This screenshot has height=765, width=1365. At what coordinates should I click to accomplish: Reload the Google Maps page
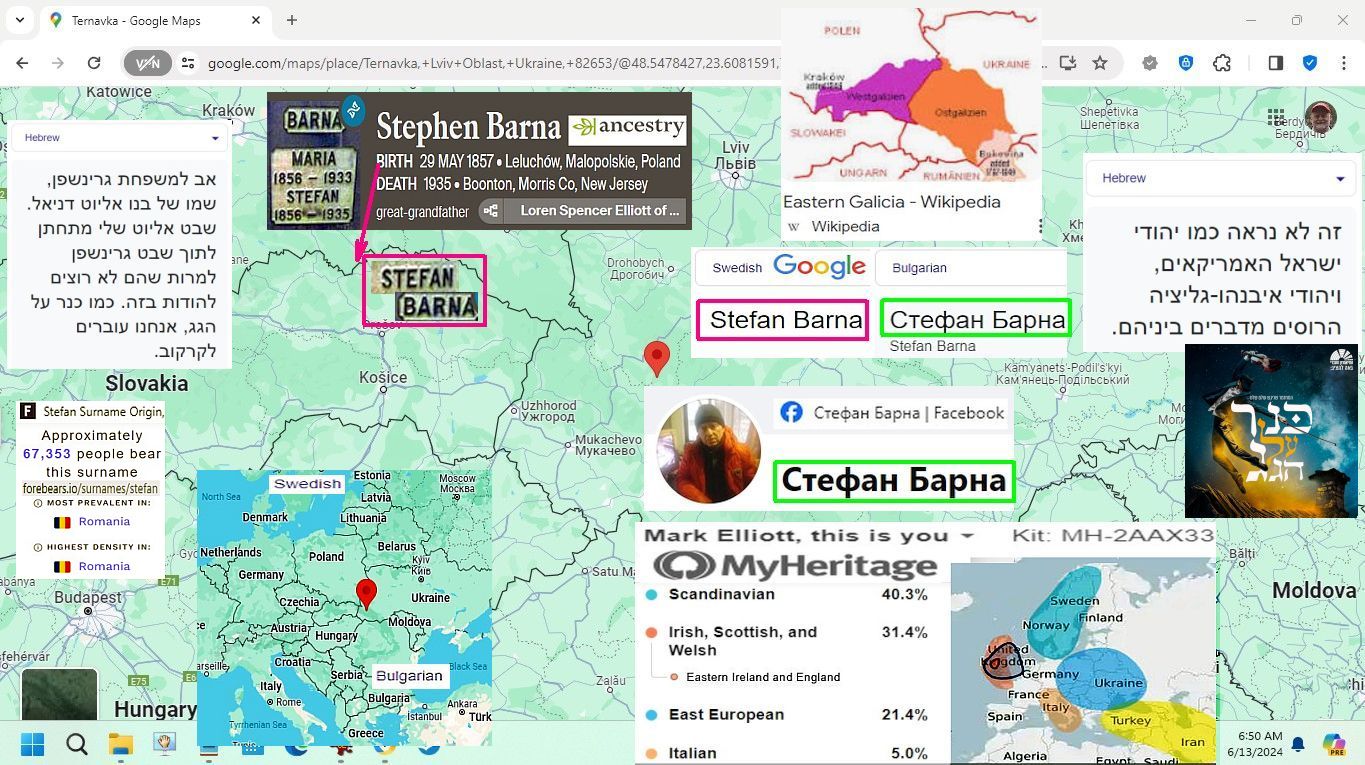coord(94,63)
